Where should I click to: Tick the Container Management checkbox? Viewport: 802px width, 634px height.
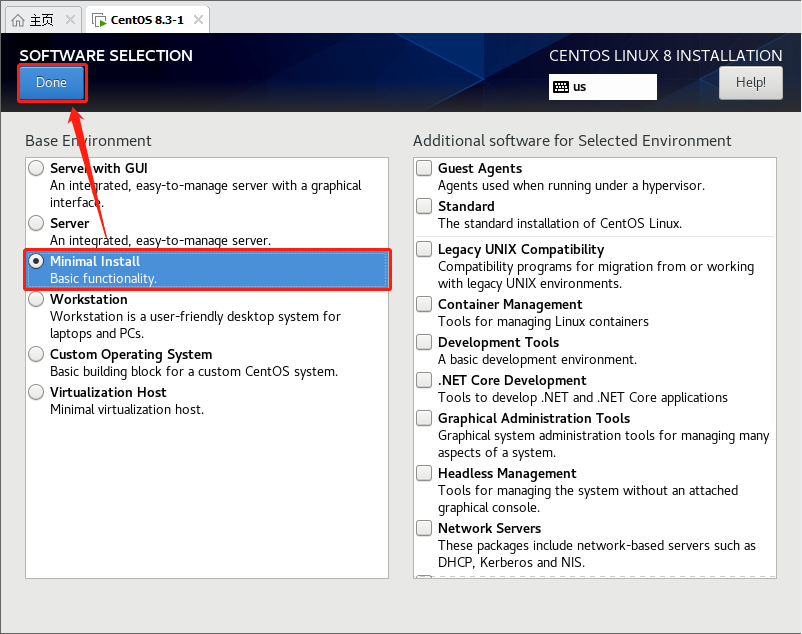pos(424,304)
